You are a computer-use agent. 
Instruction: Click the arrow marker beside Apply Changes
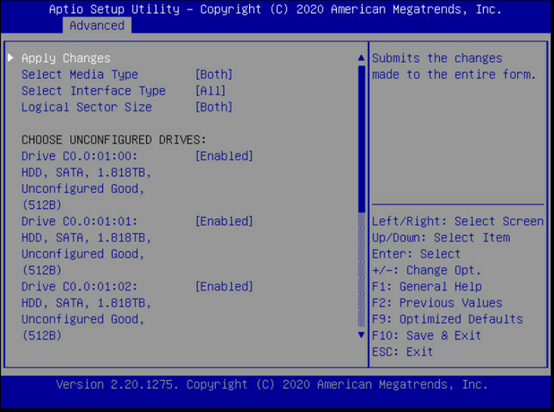[x=11, y=58]
